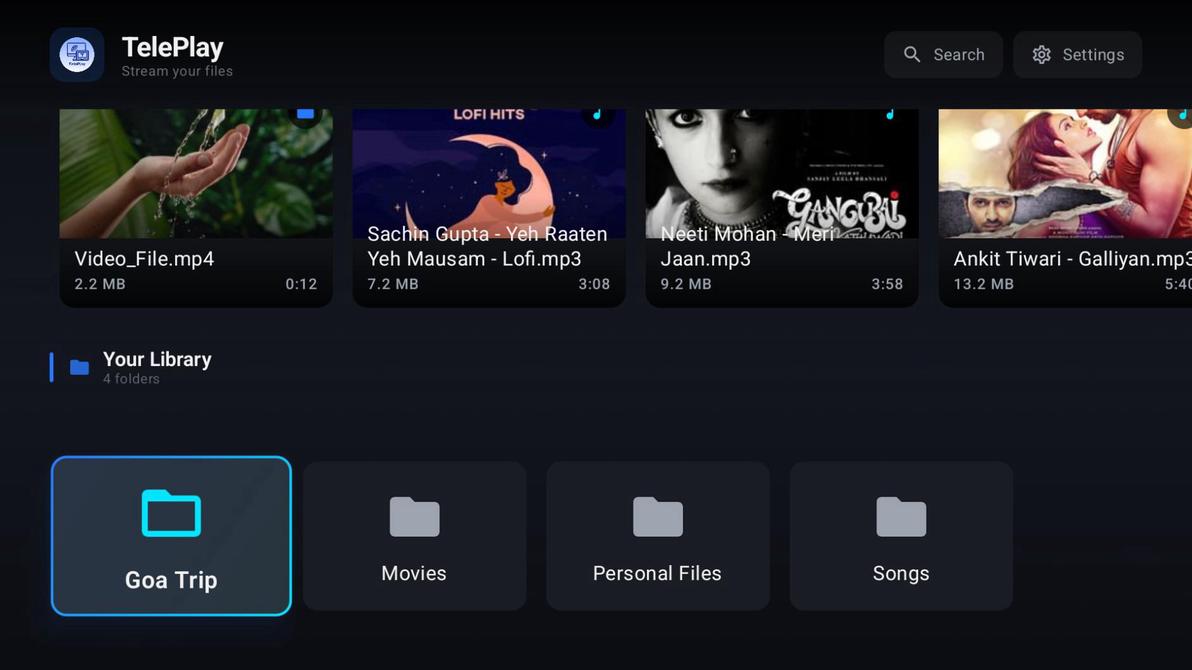Click the Settings gear icon
The height and width of the screenshot is (670, 1192).
tap(1041, 55)
